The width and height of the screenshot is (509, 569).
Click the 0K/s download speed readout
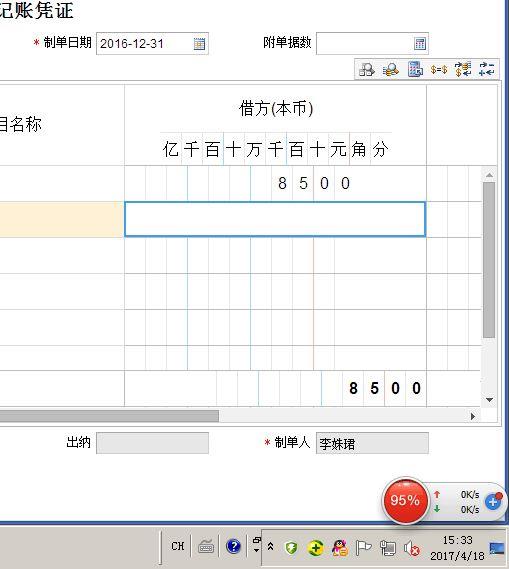click(470, 509)
